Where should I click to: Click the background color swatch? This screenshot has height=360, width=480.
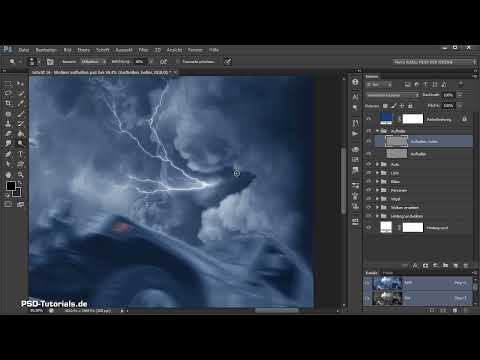17,192
